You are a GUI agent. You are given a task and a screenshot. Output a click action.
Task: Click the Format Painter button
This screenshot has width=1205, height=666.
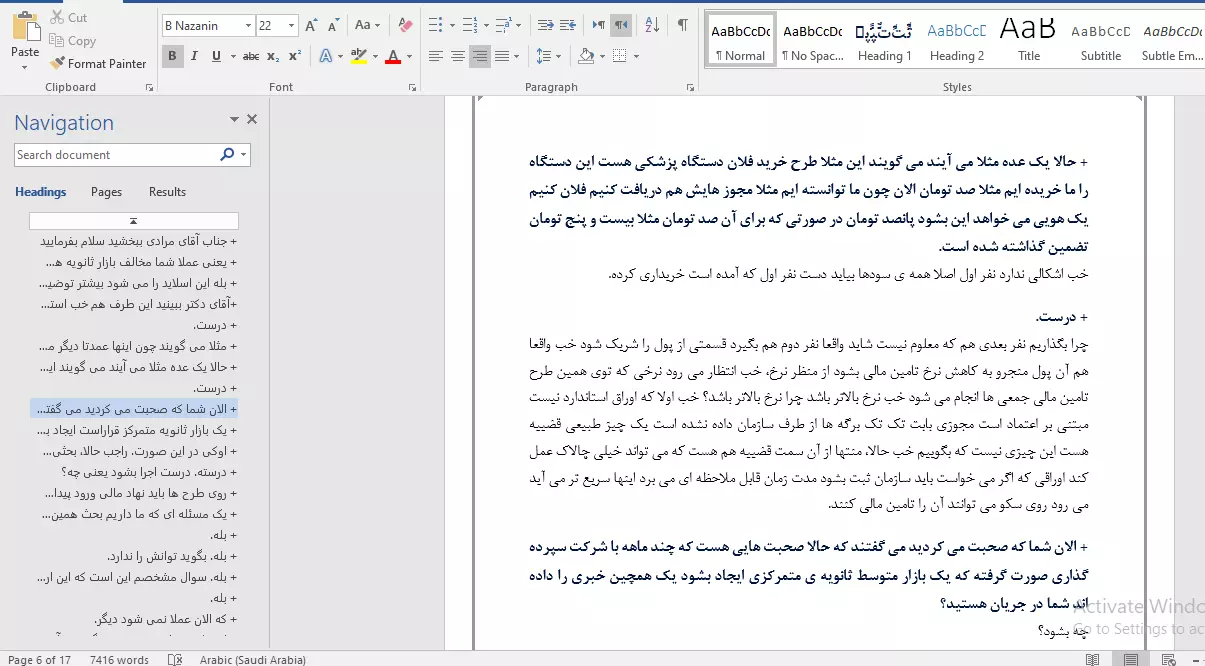tap(98, 63)
